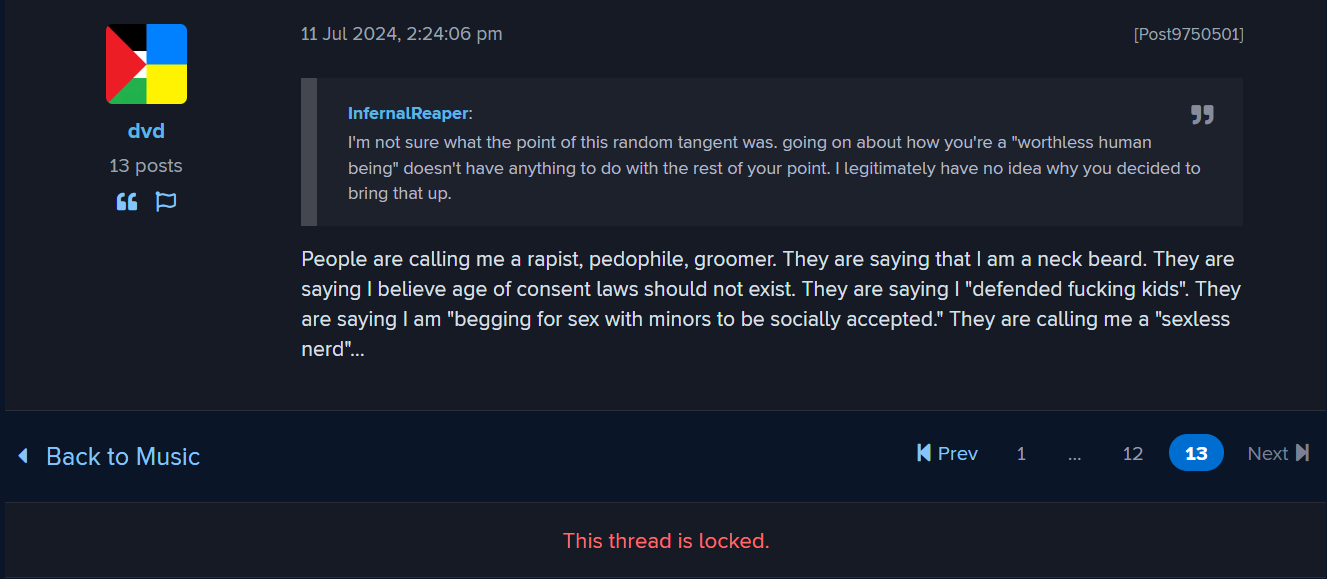
Task: Click the Next page text
Action: 1268,454
